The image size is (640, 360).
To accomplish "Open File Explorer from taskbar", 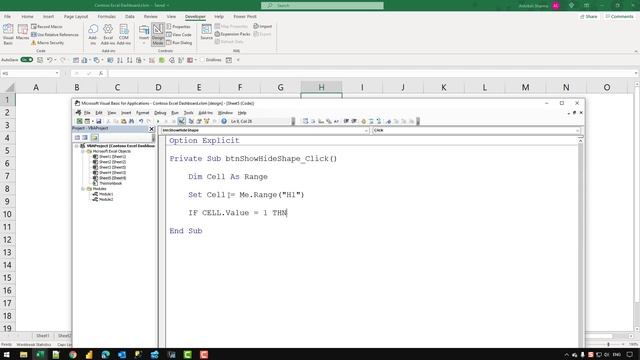I will tap(23, 354).
